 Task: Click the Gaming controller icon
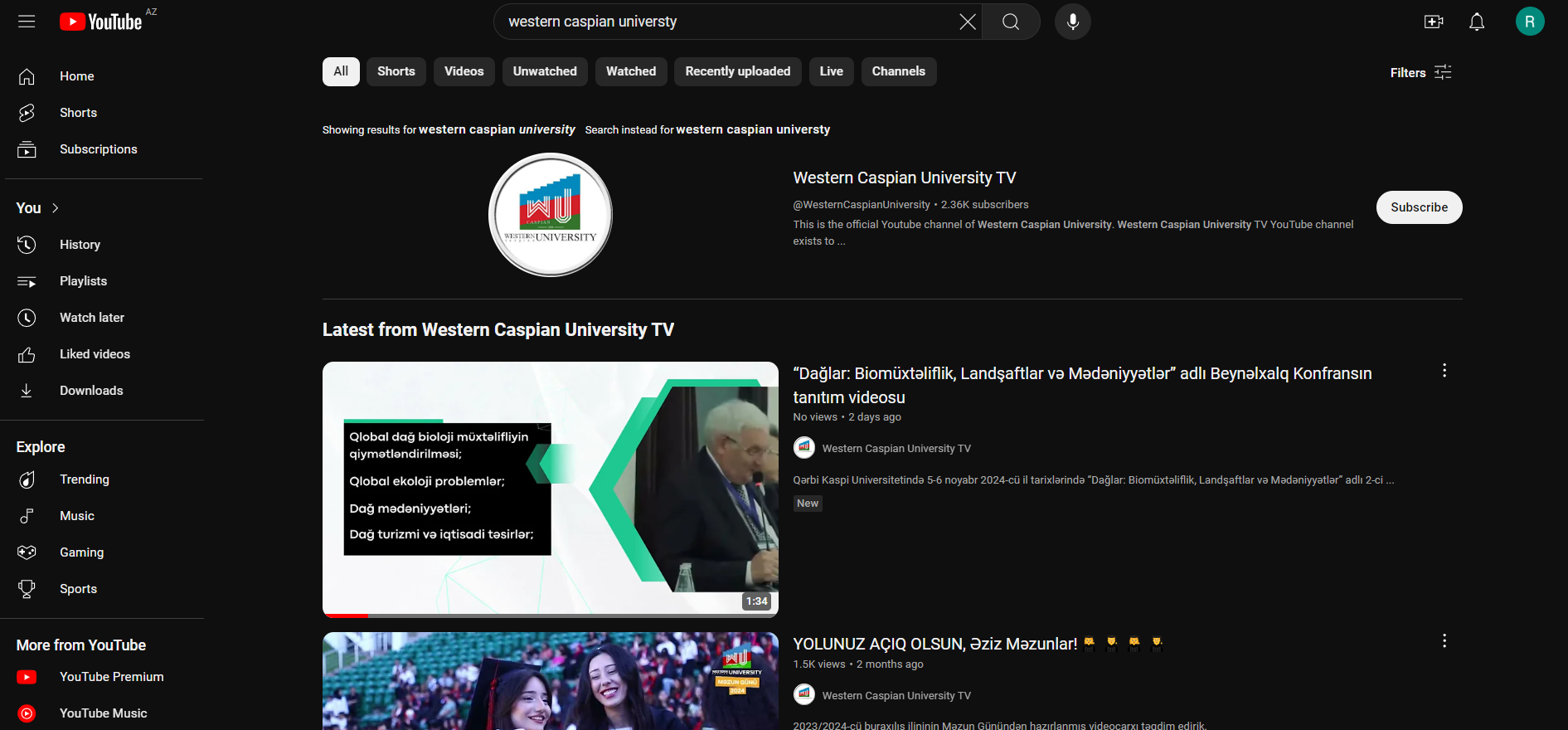[x=27, y=552]
